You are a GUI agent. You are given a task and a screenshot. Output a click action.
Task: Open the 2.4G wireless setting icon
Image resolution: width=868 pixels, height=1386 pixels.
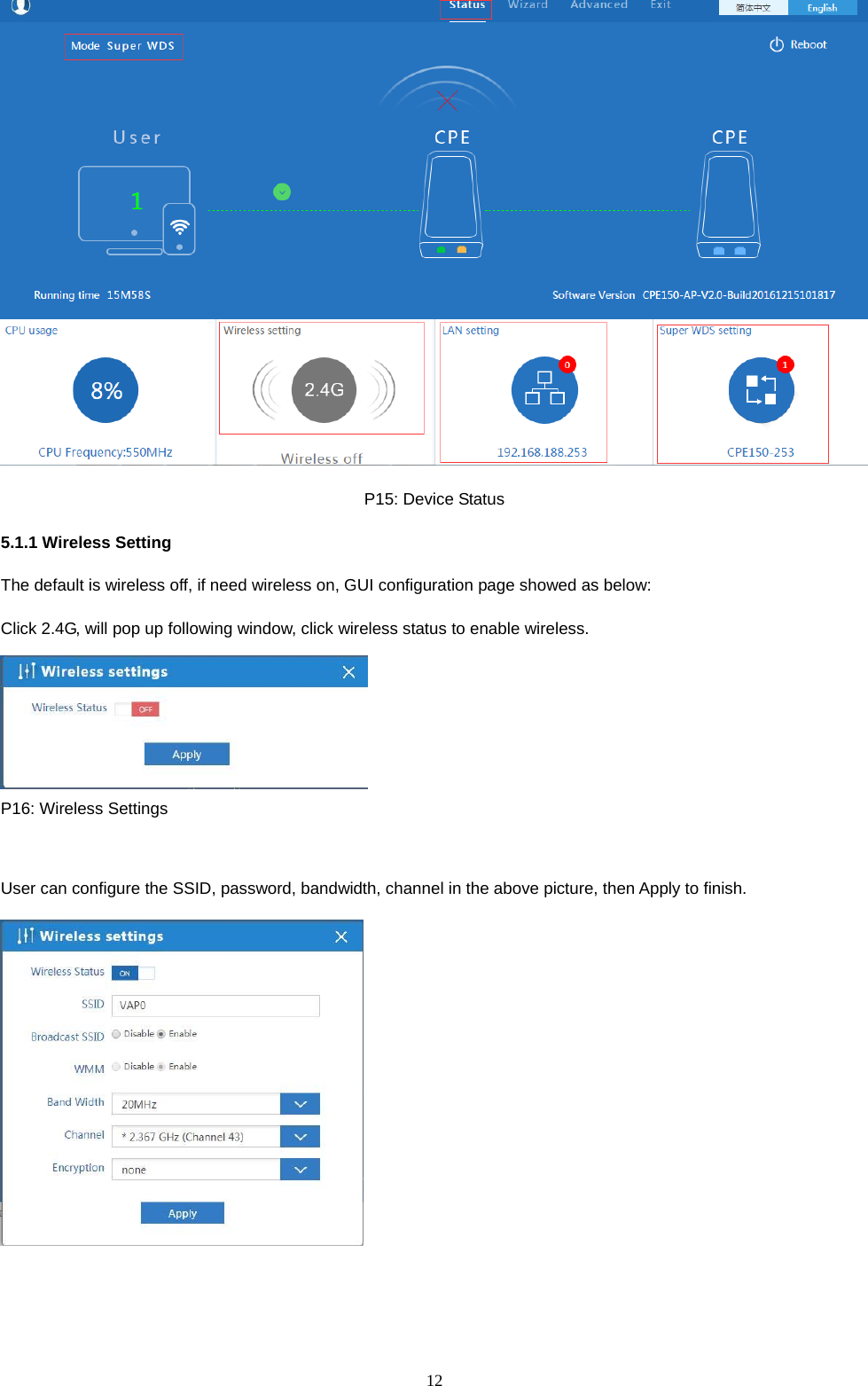(324, 389)
